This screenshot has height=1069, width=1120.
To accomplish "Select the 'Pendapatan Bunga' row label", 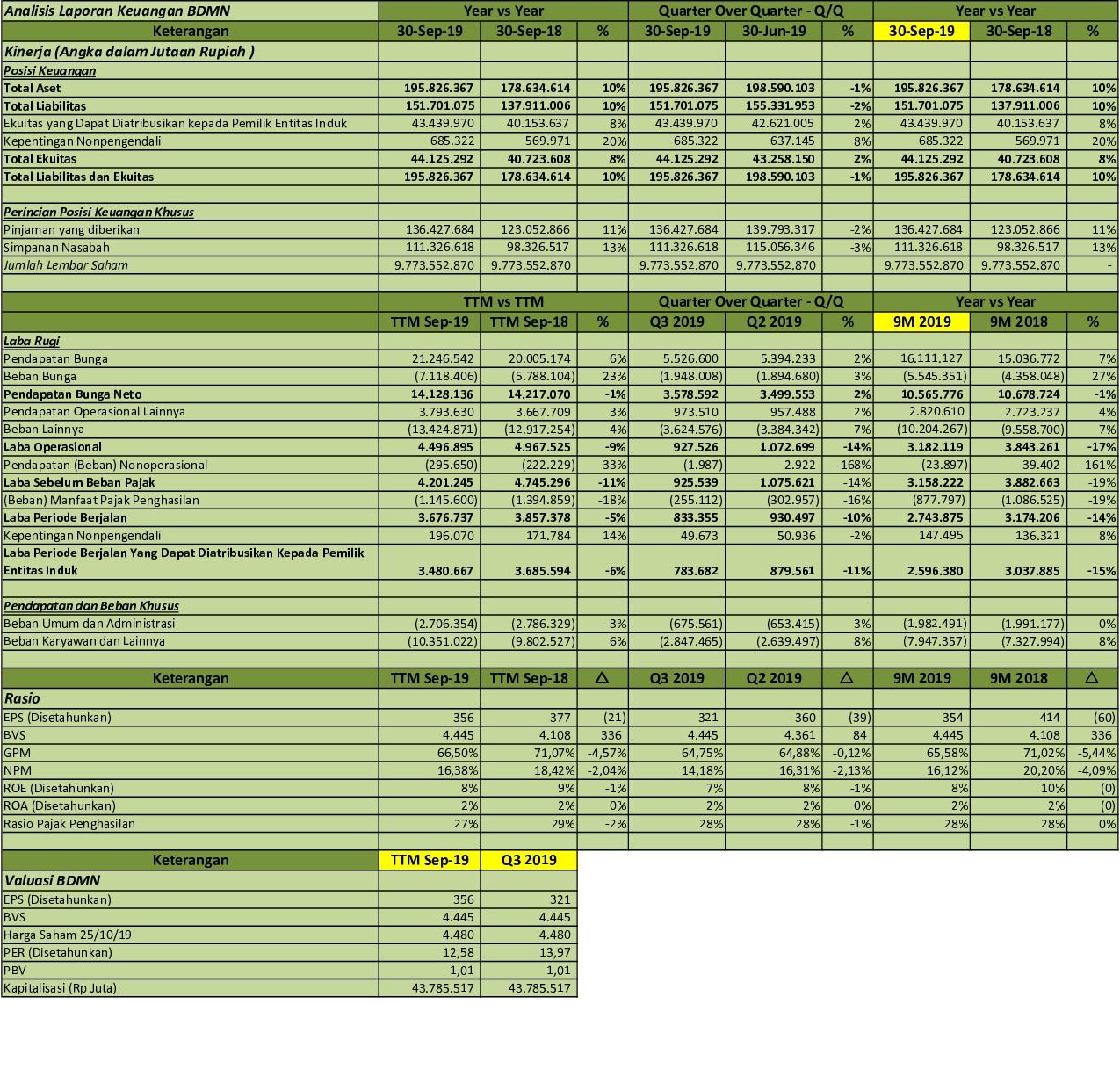I will pyautogui.click(x=55, y=358).
